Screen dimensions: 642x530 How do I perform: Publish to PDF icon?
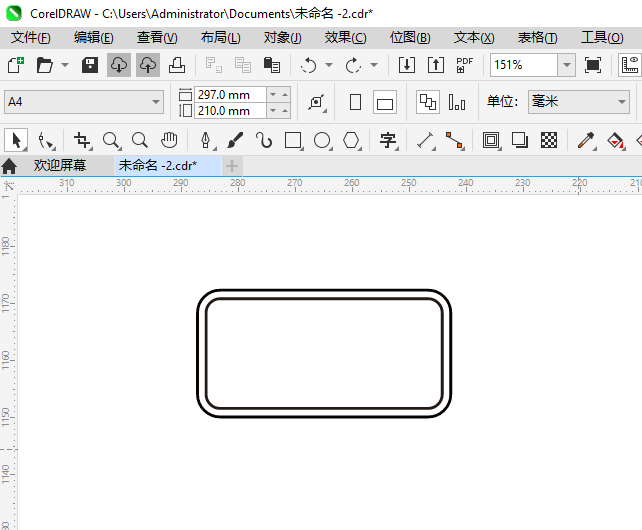pyautogui.click(x=464, y=65)
